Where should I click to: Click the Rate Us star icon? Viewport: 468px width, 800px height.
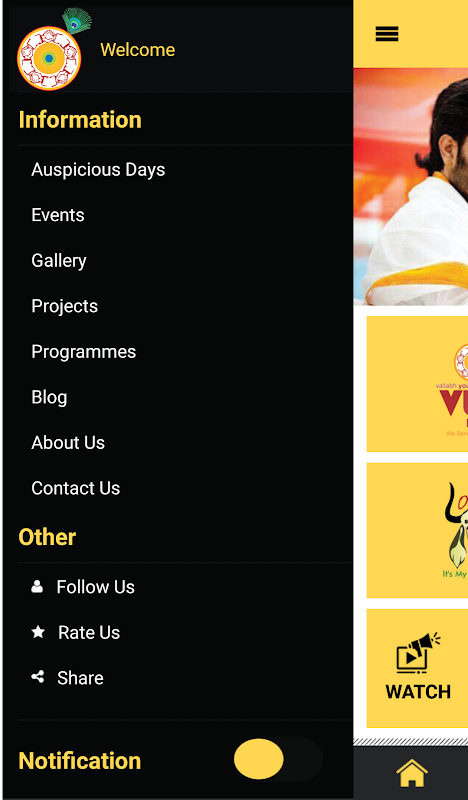pyautogui.click(x=38, y=632)
